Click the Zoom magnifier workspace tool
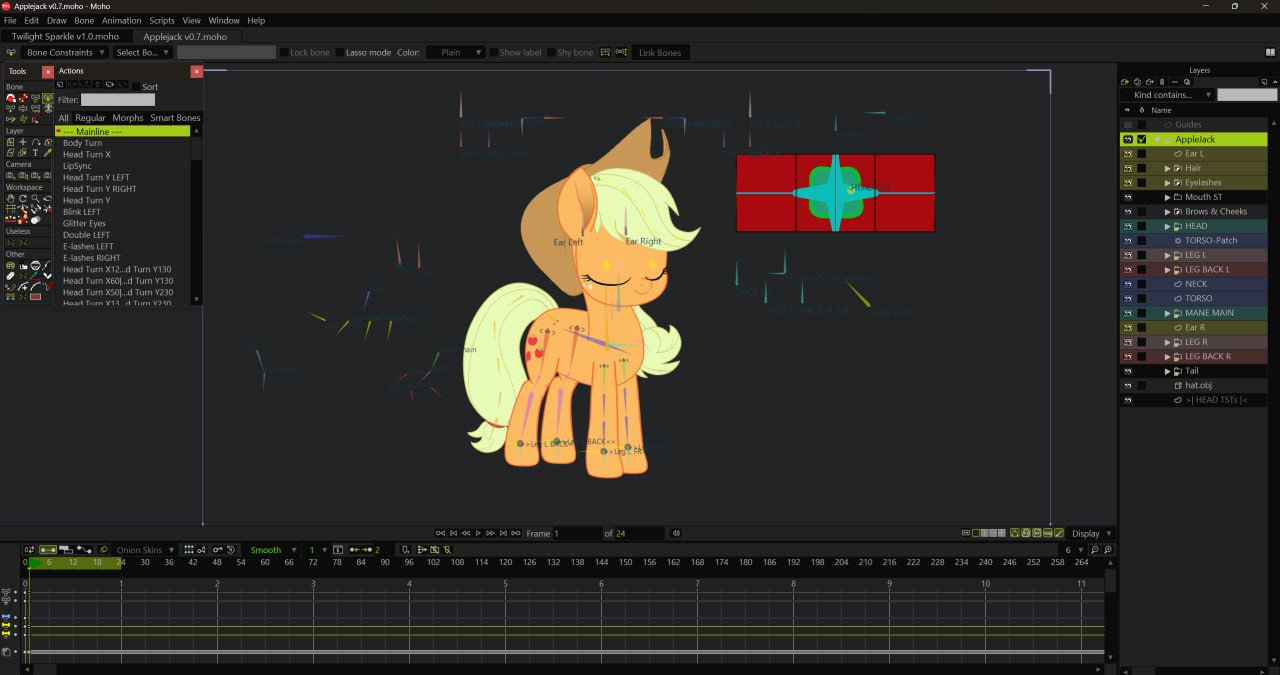The height and width of the screenshot is (675, 1280). click(x=35, y=198)
